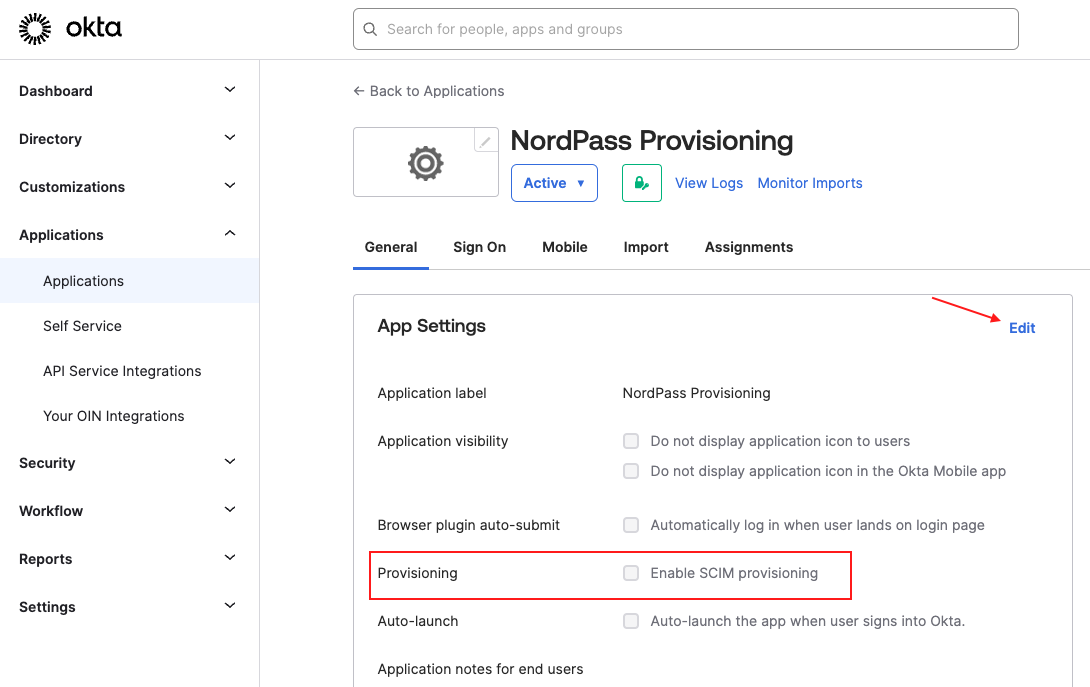Click the Okta logo
1090x687 pixels.
click(x=70, y=29)
